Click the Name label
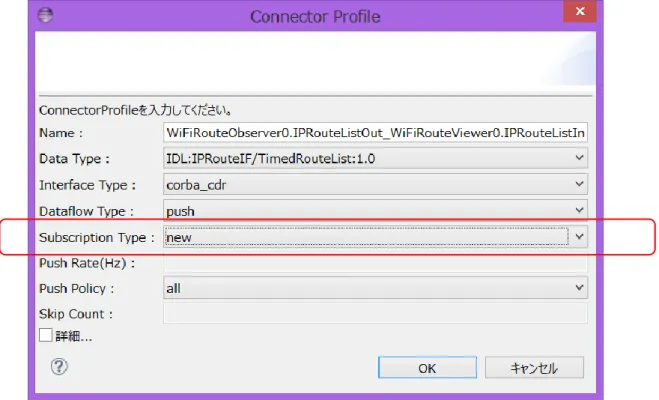Image resolution: width=659 pixels, height=400 pixels. pos(61,133)
